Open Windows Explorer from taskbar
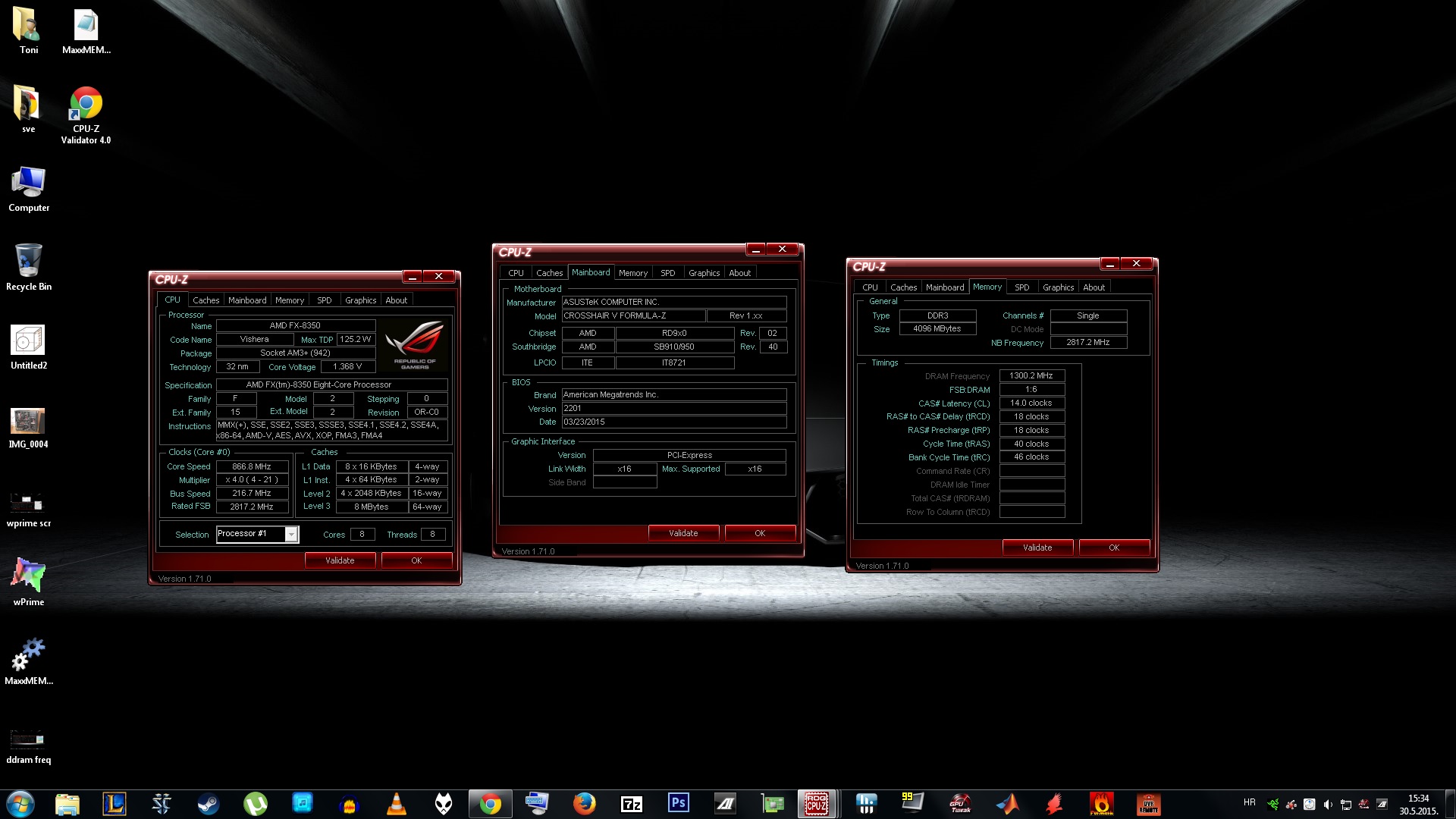Screen dimensions: 1456x819 tap(67, 804)
